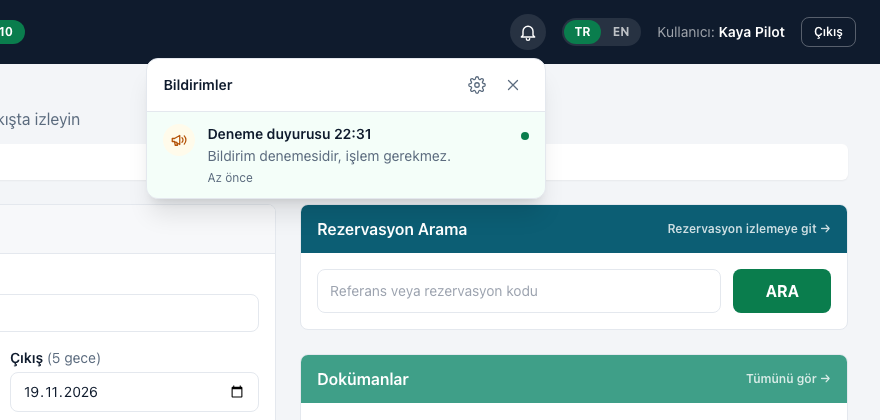Follow Rezervasyon izlemeye git link
880x420 pixels.
tap(749, 229)
